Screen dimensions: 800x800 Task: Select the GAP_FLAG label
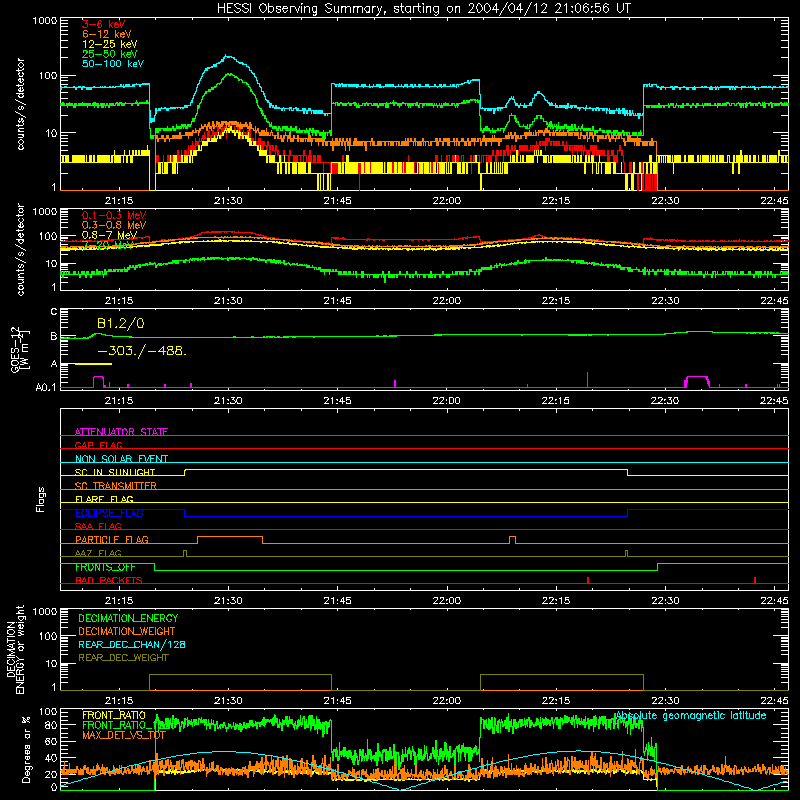(x=98, y=445)
